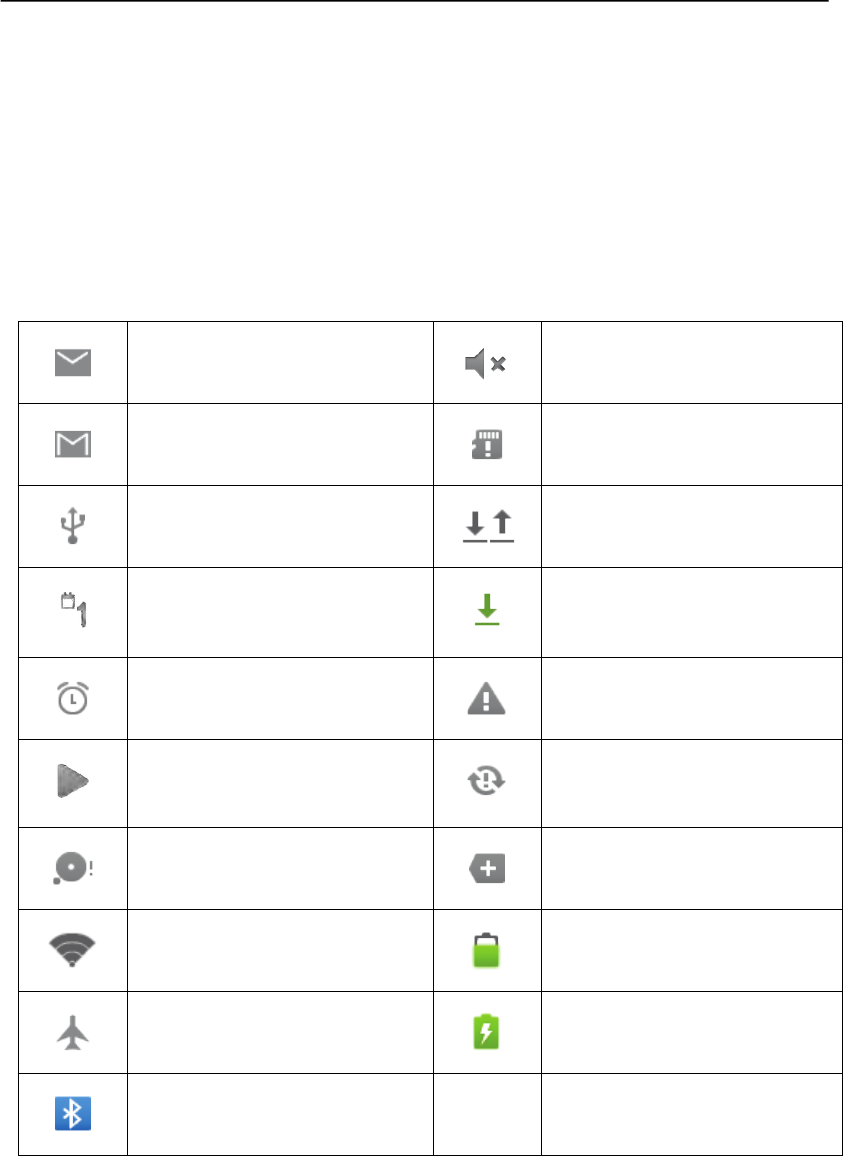Click the charging battery lightning icon
The image size is (843, 1156).
pos(487,1032)
